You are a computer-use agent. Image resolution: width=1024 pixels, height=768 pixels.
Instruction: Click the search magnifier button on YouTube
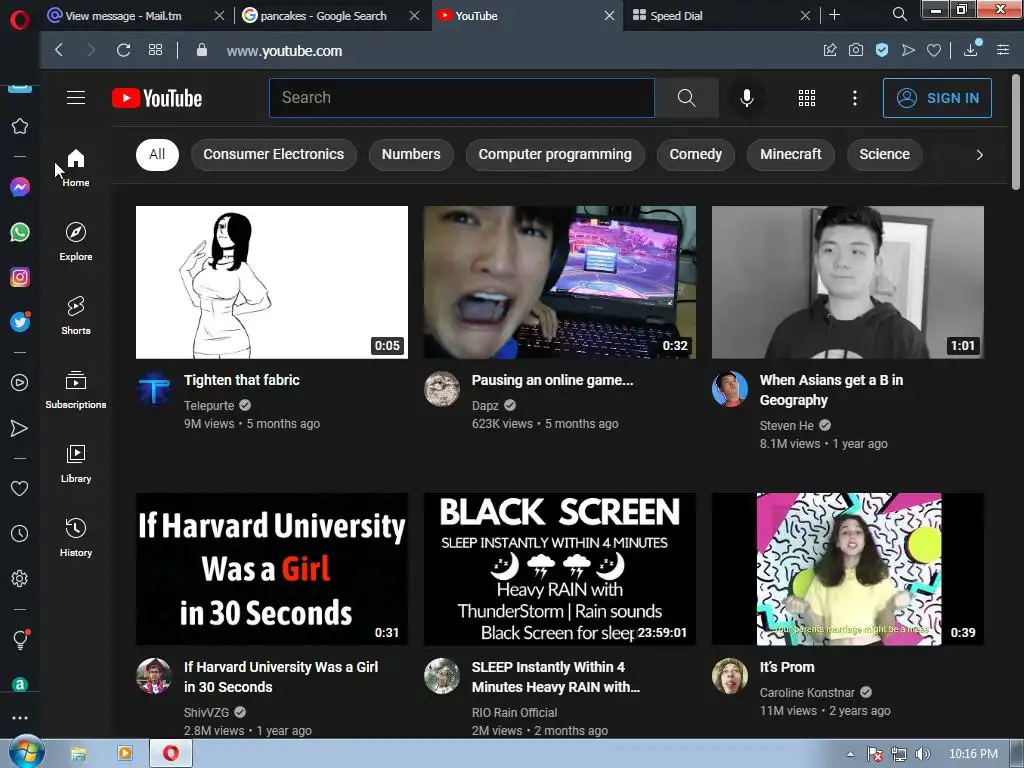(x=686, y=98)
